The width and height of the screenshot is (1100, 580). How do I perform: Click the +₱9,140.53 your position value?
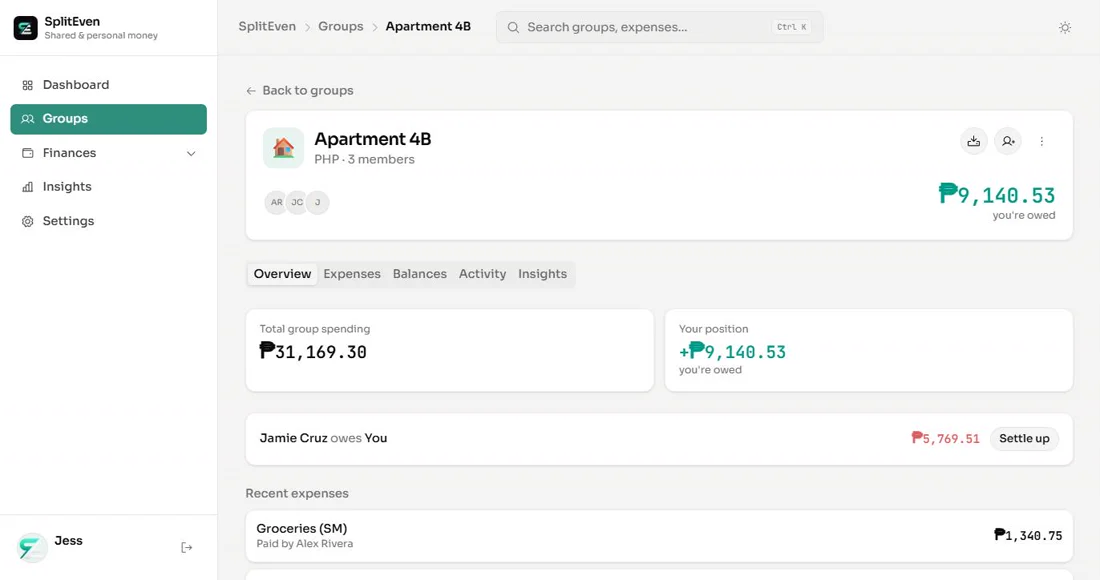732,351
